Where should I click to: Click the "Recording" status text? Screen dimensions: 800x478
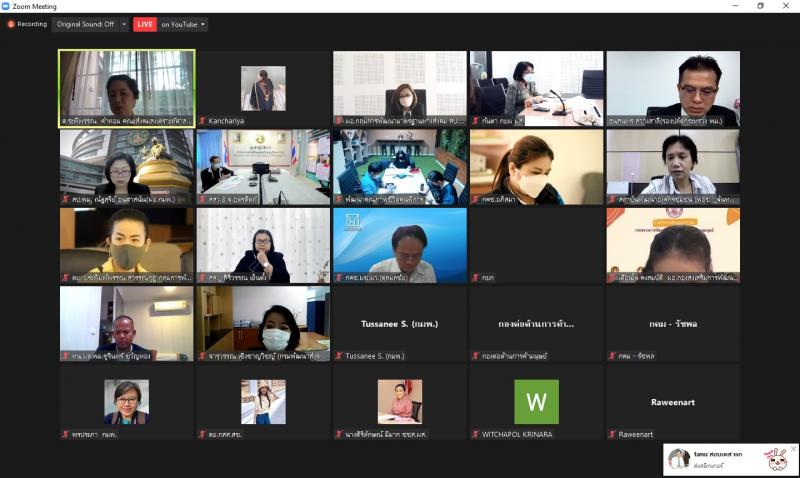click(x=32, y=24)
